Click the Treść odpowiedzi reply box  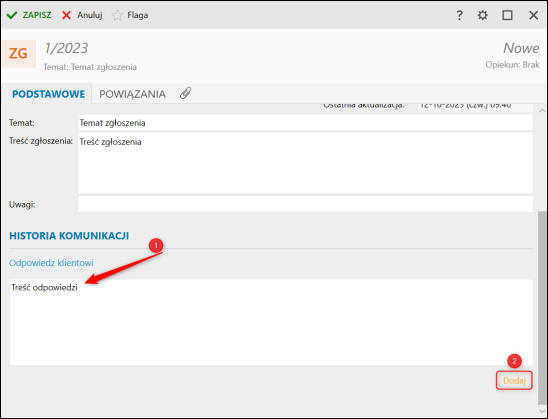(x=271, y=322)
